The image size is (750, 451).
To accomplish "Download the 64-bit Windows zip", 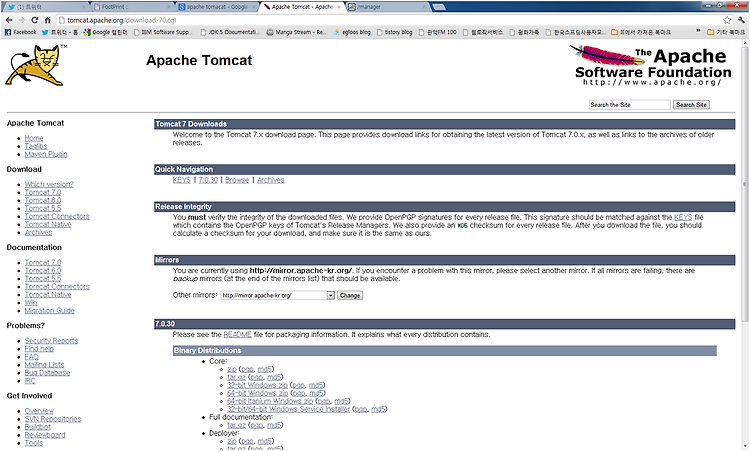I will pos(258,393).
